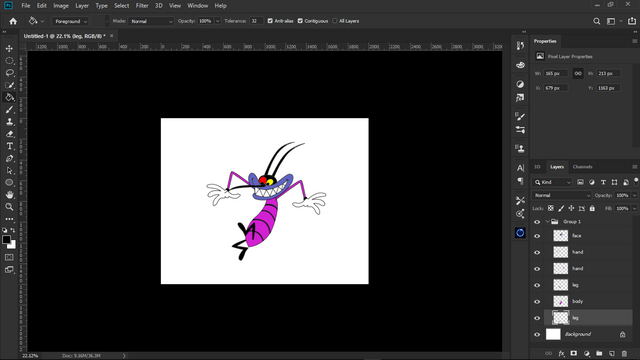
Task: Toggle Lock all padlock in Layers panel
Action: [592, 209]
